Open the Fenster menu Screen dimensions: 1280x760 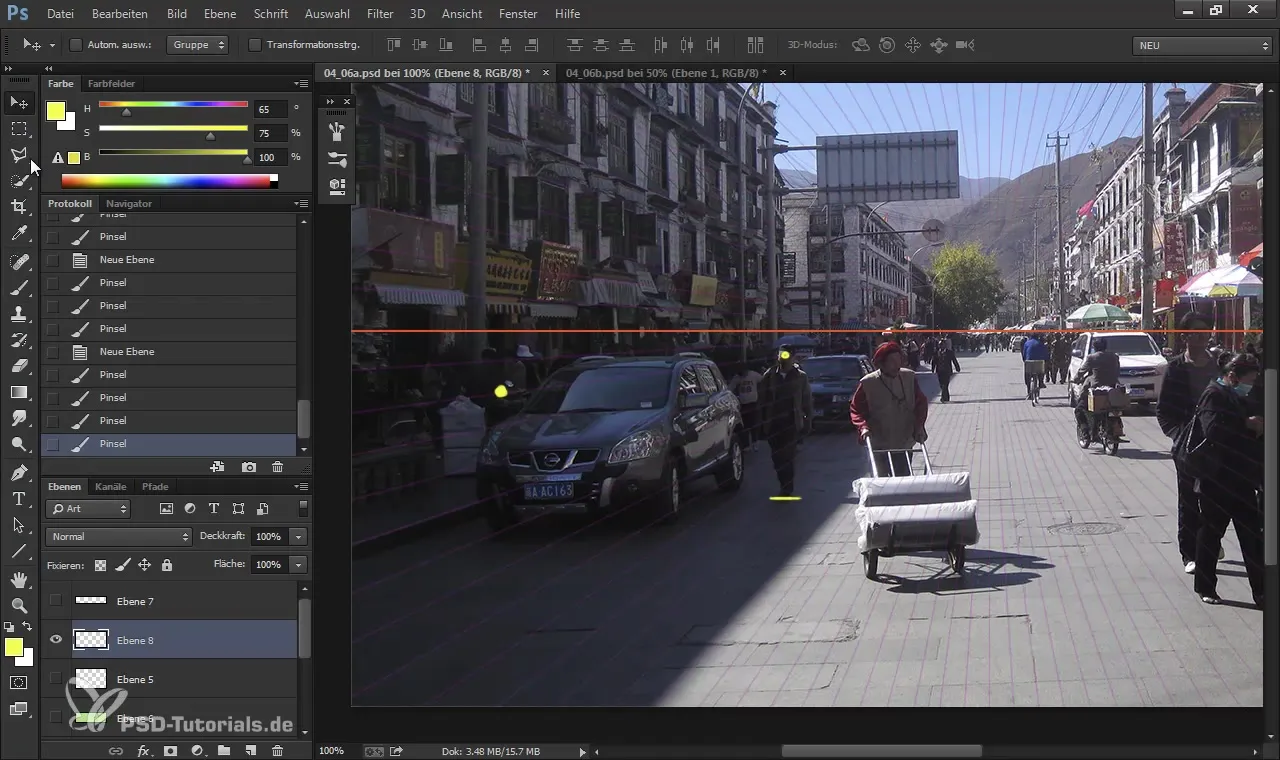[x=518, y=14]
